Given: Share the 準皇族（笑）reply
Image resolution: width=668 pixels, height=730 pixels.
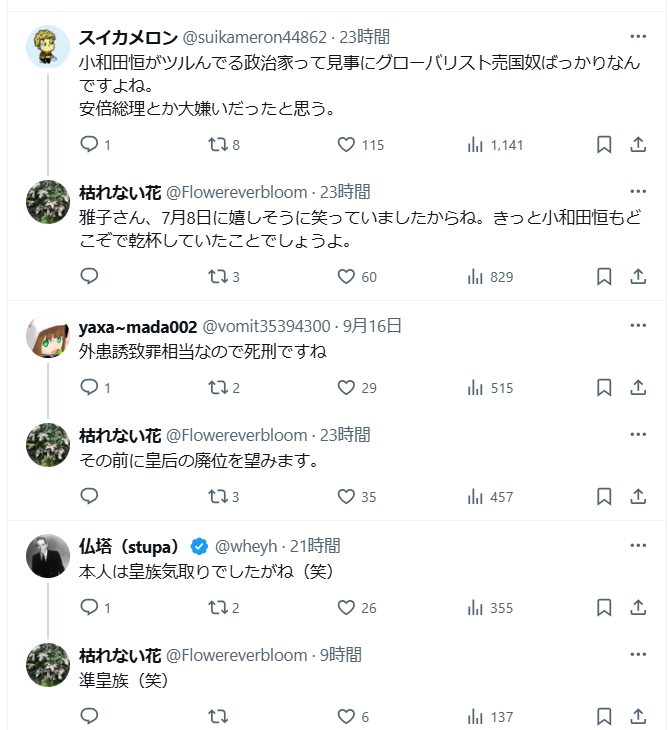Looking at the screenshot, I should tap(638, 716).
